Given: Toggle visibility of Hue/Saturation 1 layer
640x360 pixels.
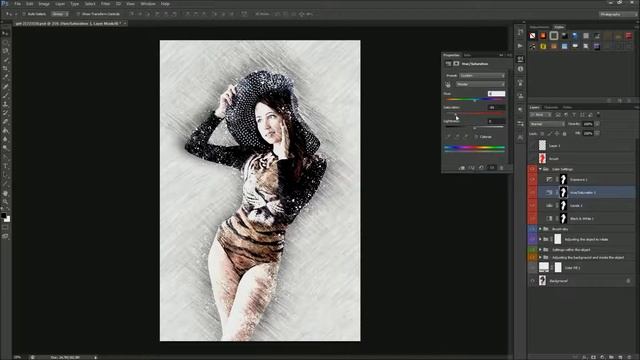Looking at the screenshot, I should click(x=532, y=192).
